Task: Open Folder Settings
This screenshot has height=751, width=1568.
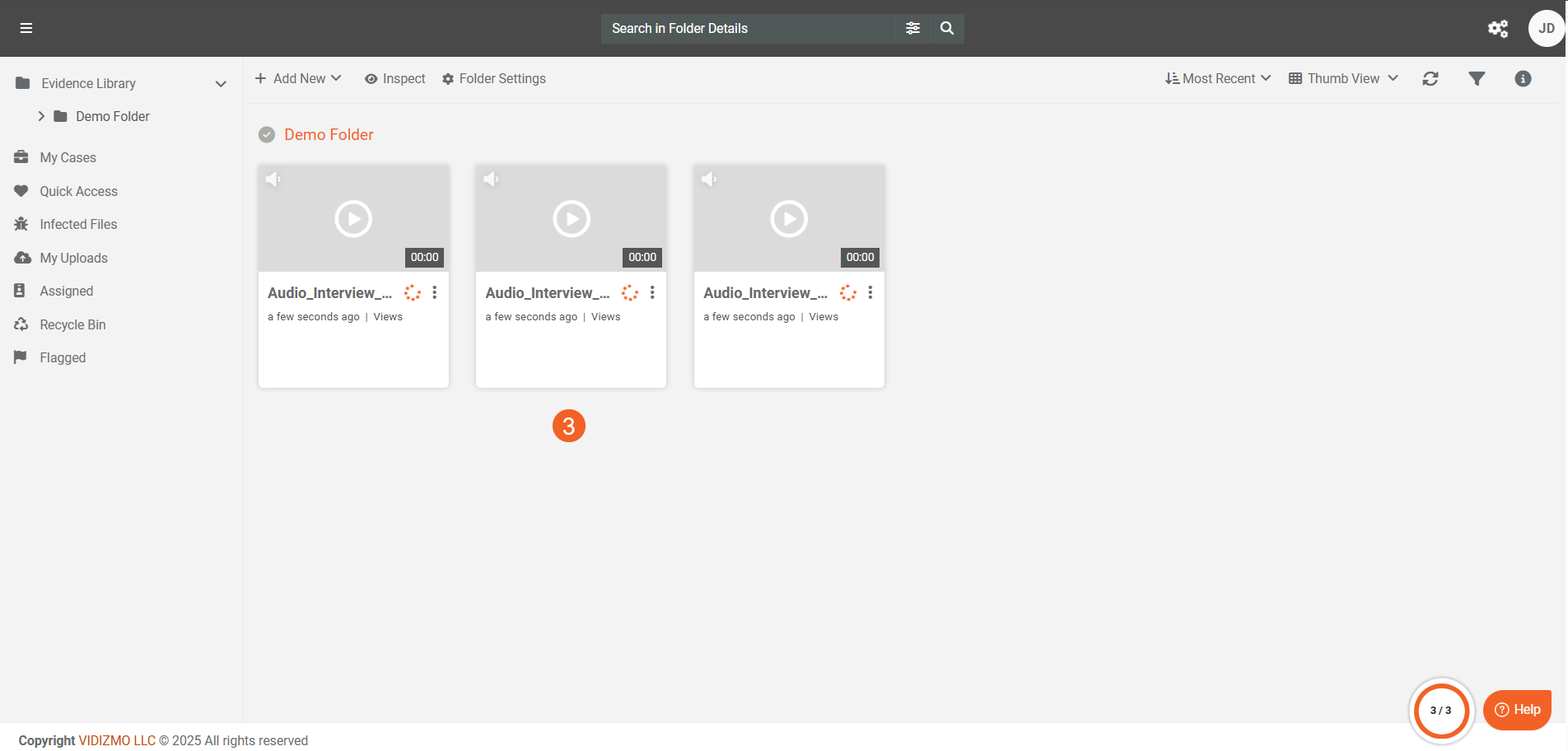Action: pos(494,79)
